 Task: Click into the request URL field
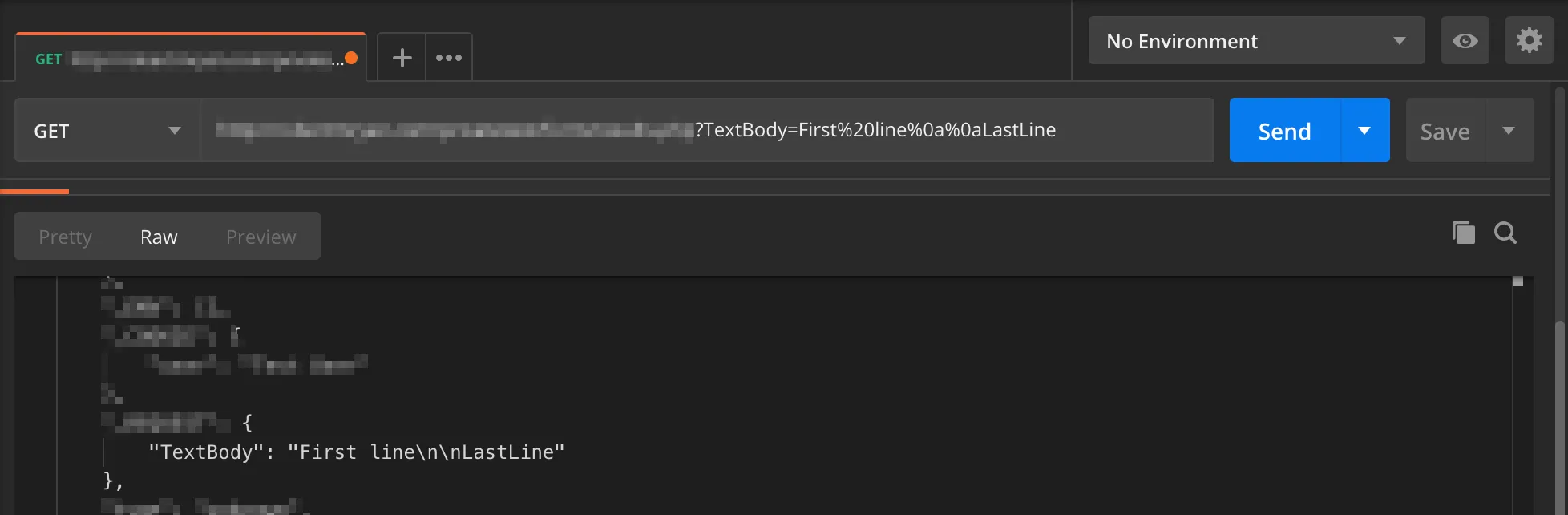[706, 130]
